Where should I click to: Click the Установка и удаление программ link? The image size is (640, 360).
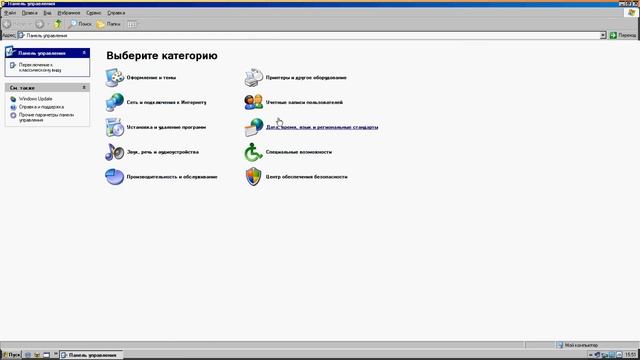(x=166, y=127)
